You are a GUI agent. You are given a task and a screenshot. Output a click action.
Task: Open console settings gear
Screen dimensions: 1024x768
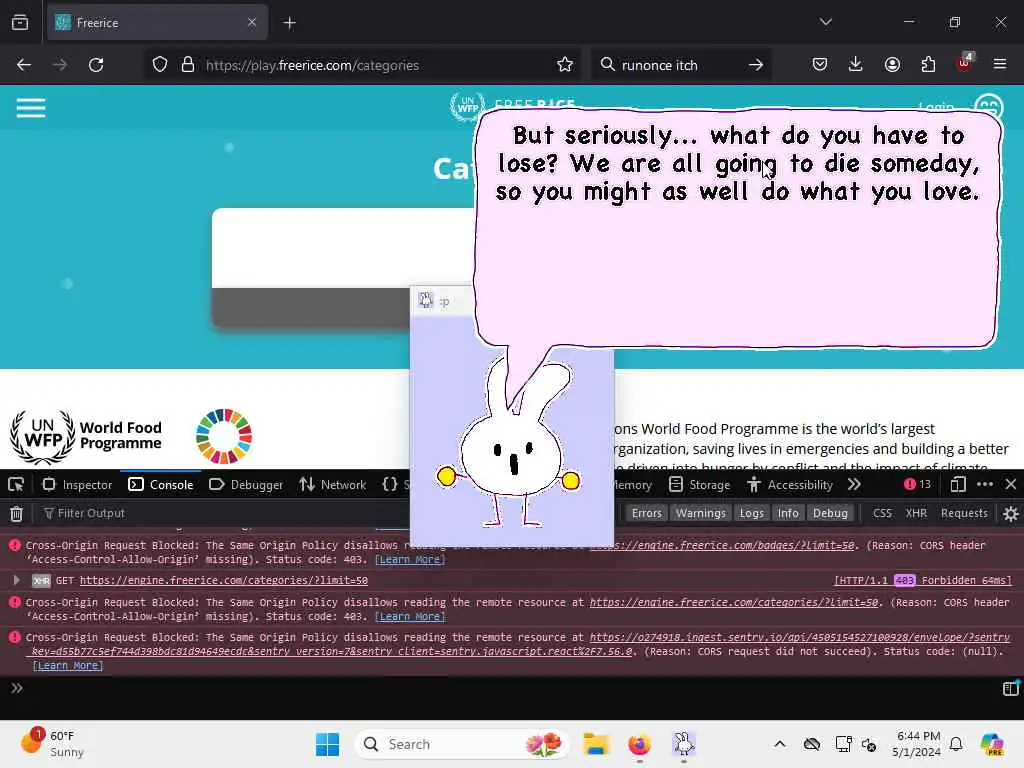tap(1010, 514)
